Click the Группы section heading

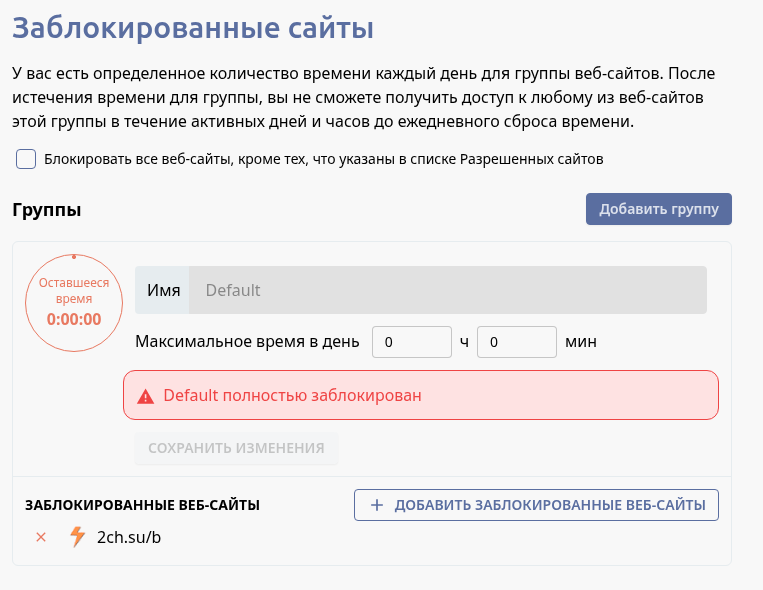click(47, 210)
